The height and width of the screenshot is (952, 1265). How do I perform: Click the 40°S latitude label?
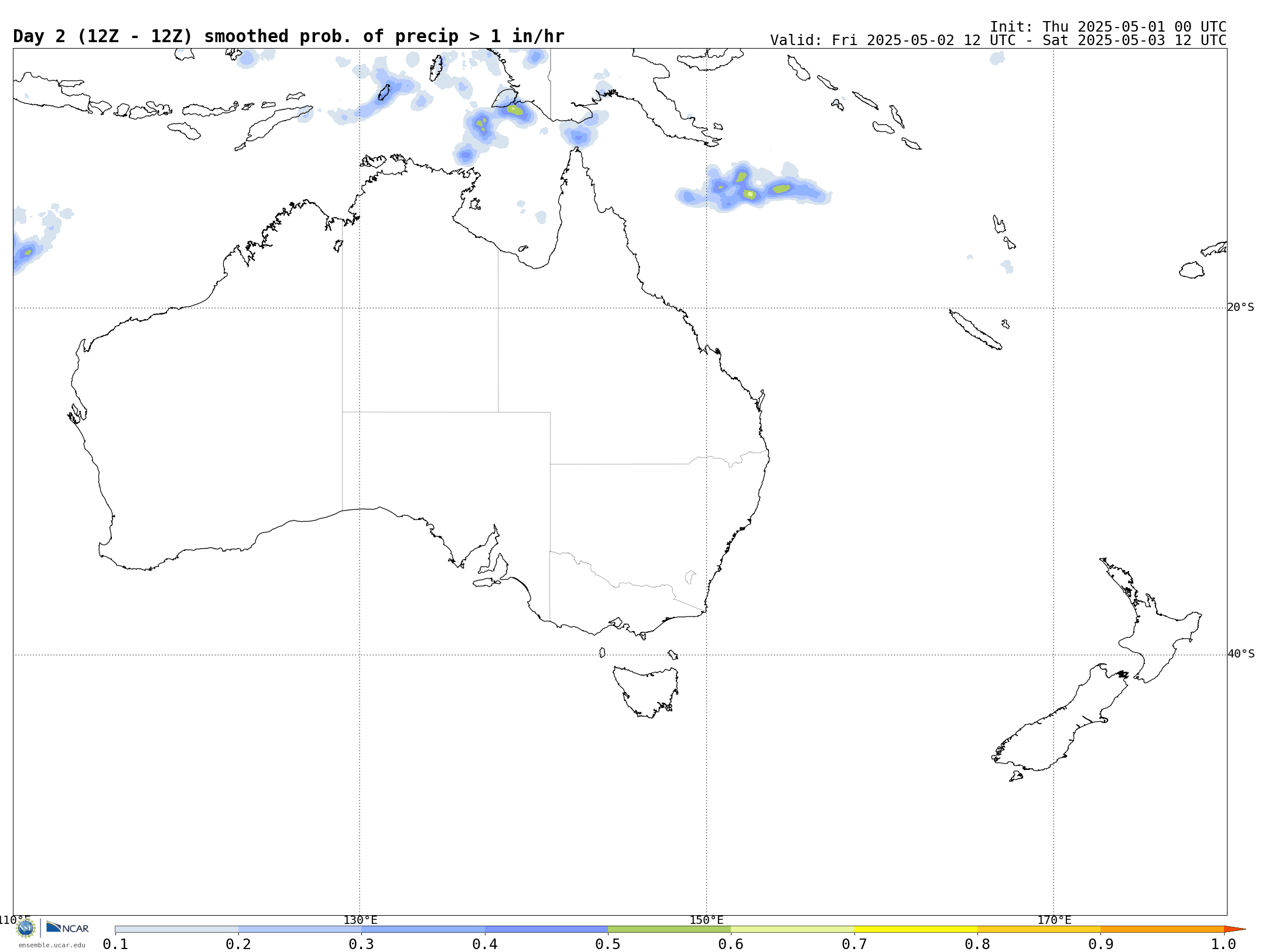pos(1240,654)
